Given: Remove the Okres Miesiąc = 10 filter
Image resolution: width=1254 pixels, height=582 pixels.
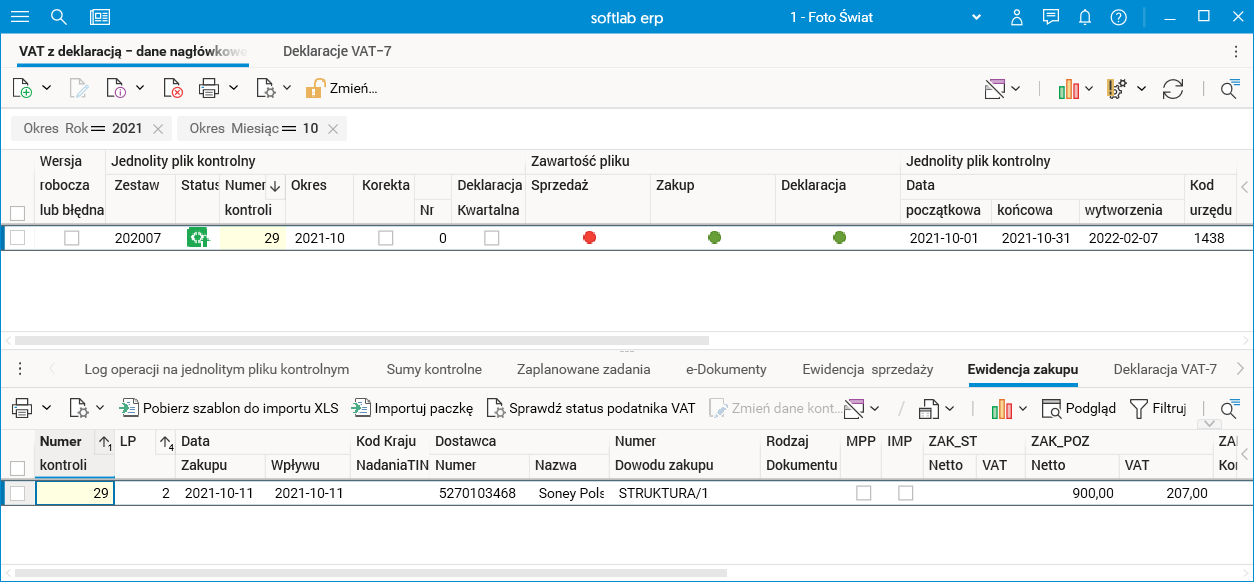Looking at the screenshot, I should pos(333,128).
